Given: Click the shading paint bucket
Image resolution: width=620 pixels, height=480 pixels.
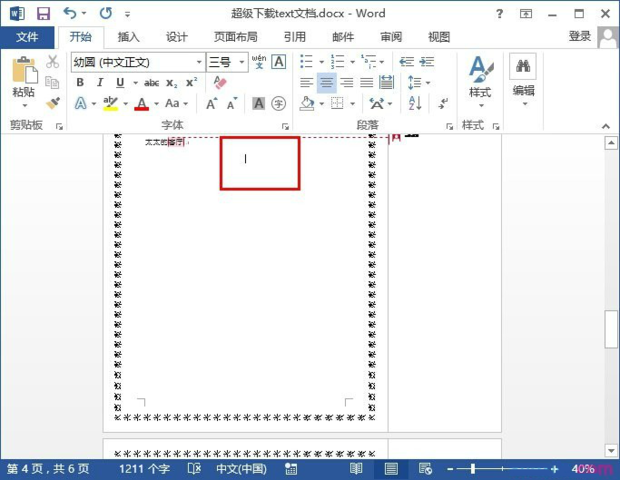Looking at the screenshot, I should [307, 104].
